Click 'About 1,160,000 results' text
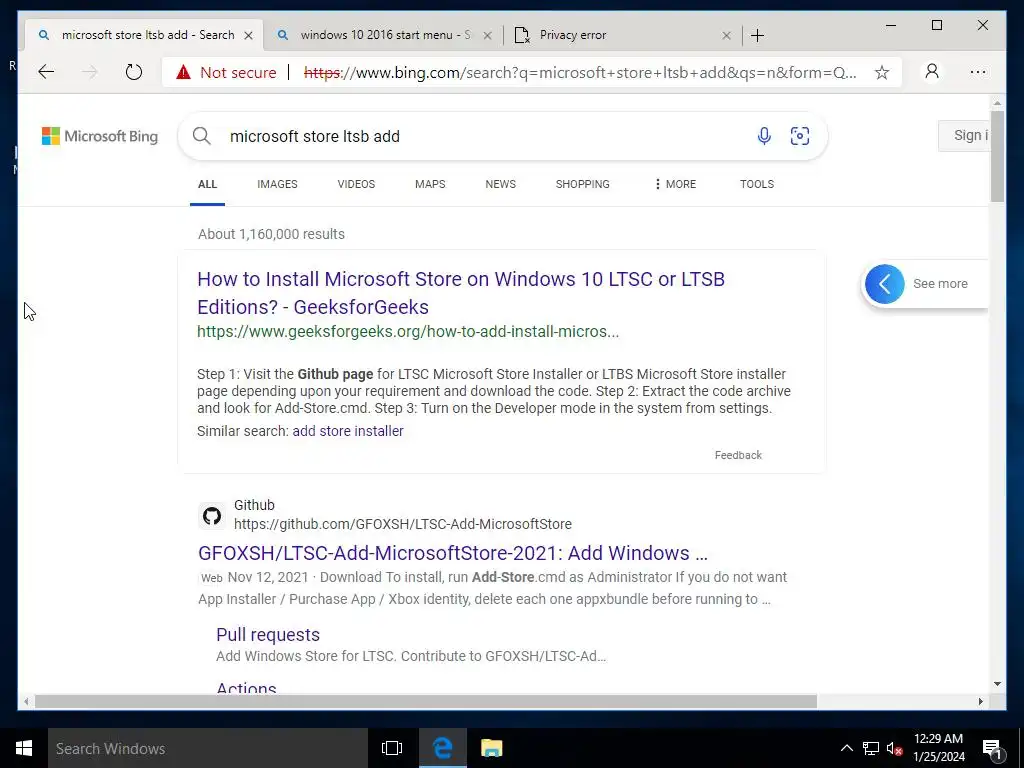Screen dimensions: 1024x768 [271, 234]
